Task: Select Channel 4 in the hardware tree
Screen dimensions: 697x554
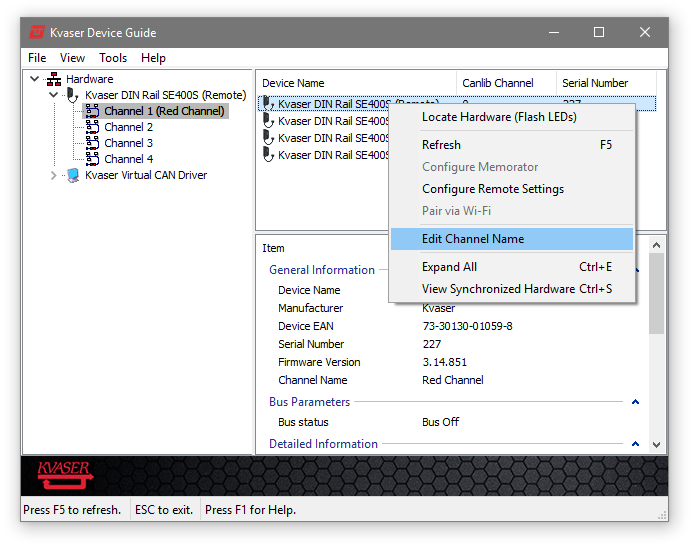Action: (x=128, y=159)
